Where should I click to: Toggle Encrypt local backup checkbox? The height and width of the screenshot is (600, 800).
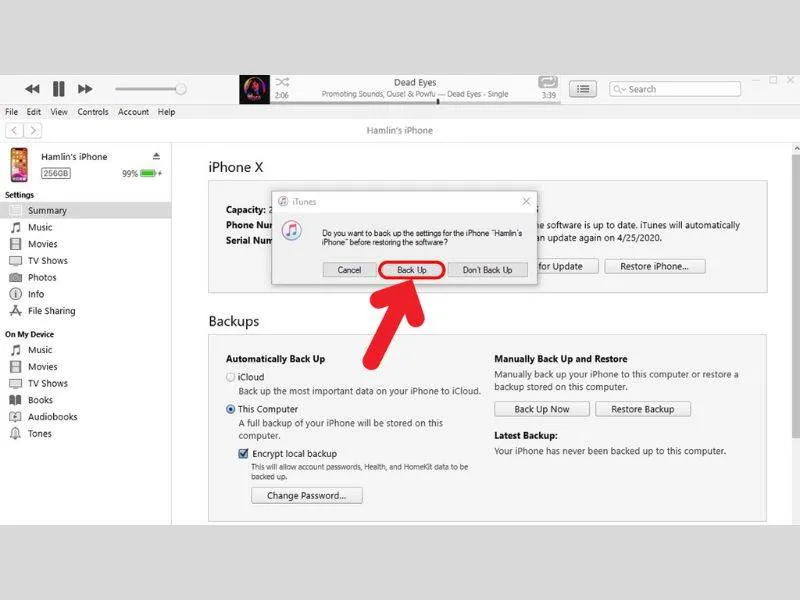(243, 454)
